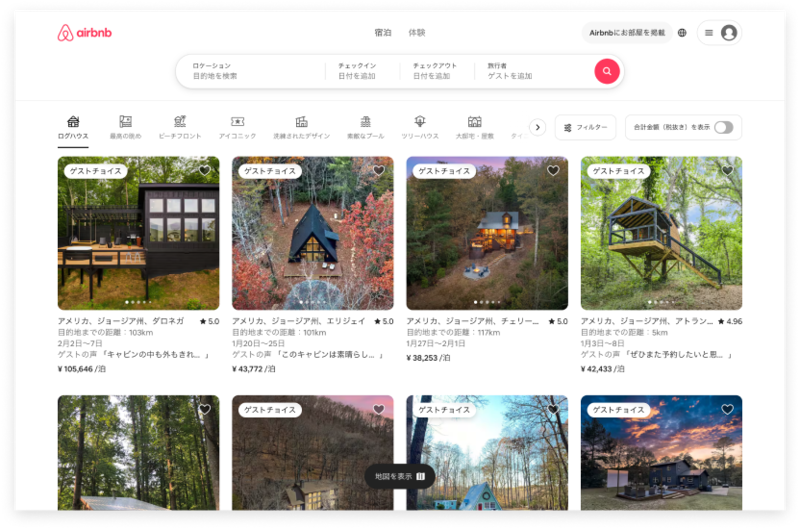Open the globe language selector

[682, 33]
